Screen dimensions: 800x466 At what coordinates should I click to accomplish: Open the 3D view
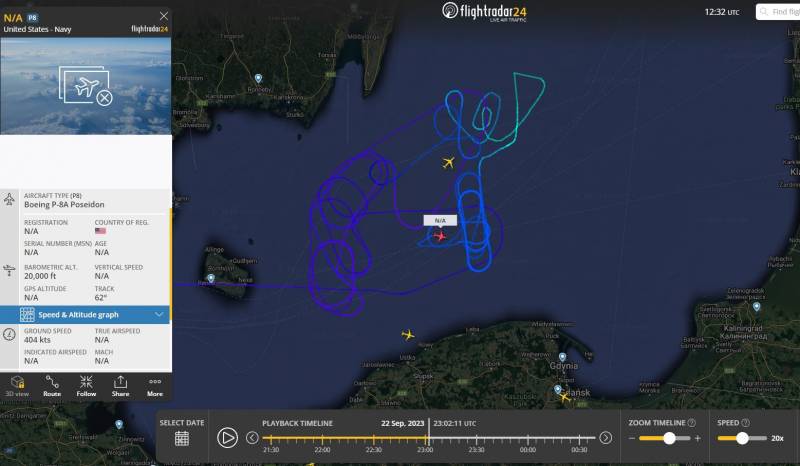pos(17,386)
